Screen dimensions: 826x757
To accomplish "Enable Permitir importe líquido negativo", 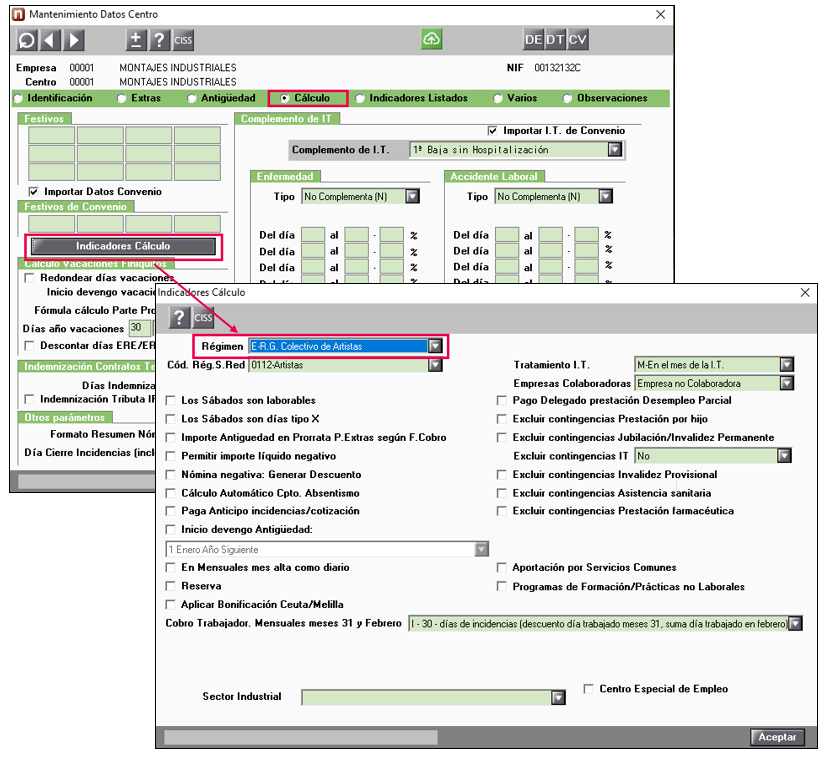I will coord(171,456).
